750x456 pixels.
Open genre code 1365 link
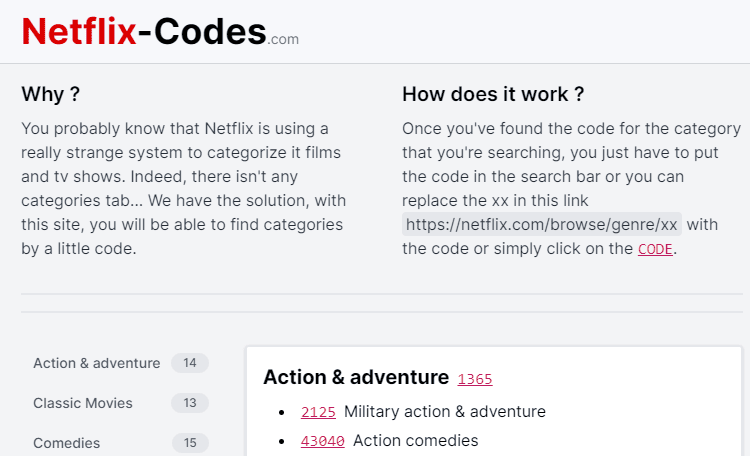tap(475, 379)
